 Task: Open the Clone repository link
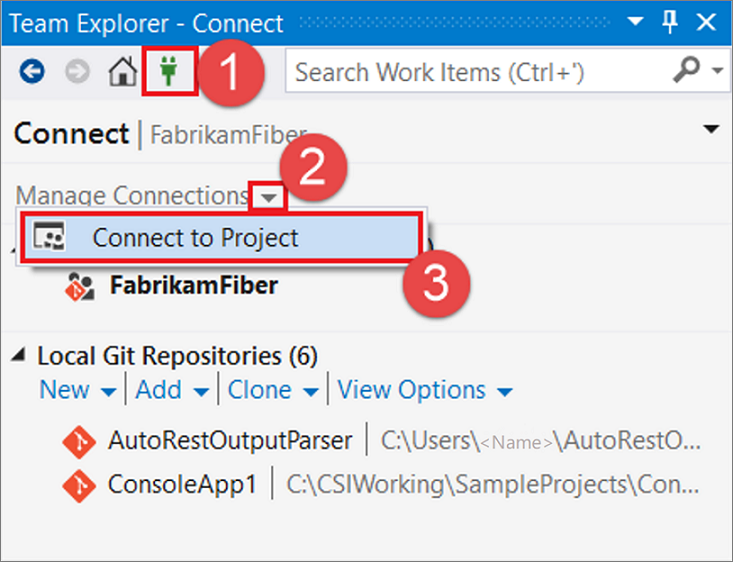tap(259, 389)
